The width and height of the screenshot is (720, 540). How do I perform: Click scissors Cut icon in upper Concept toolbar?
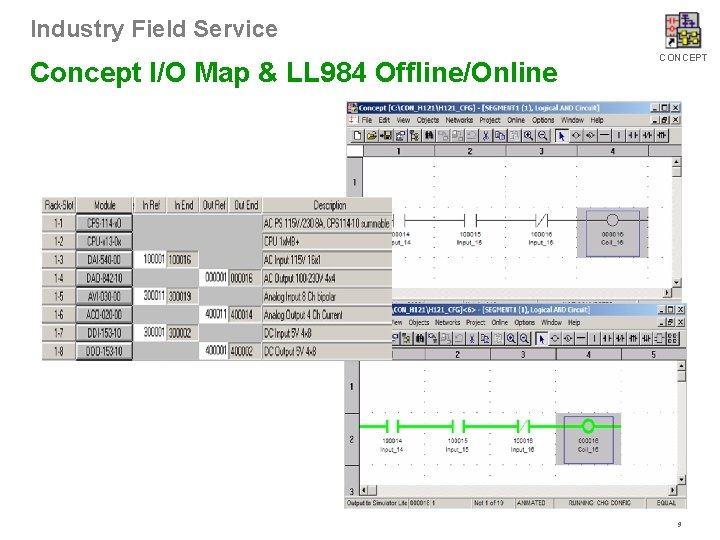point(485,135)
